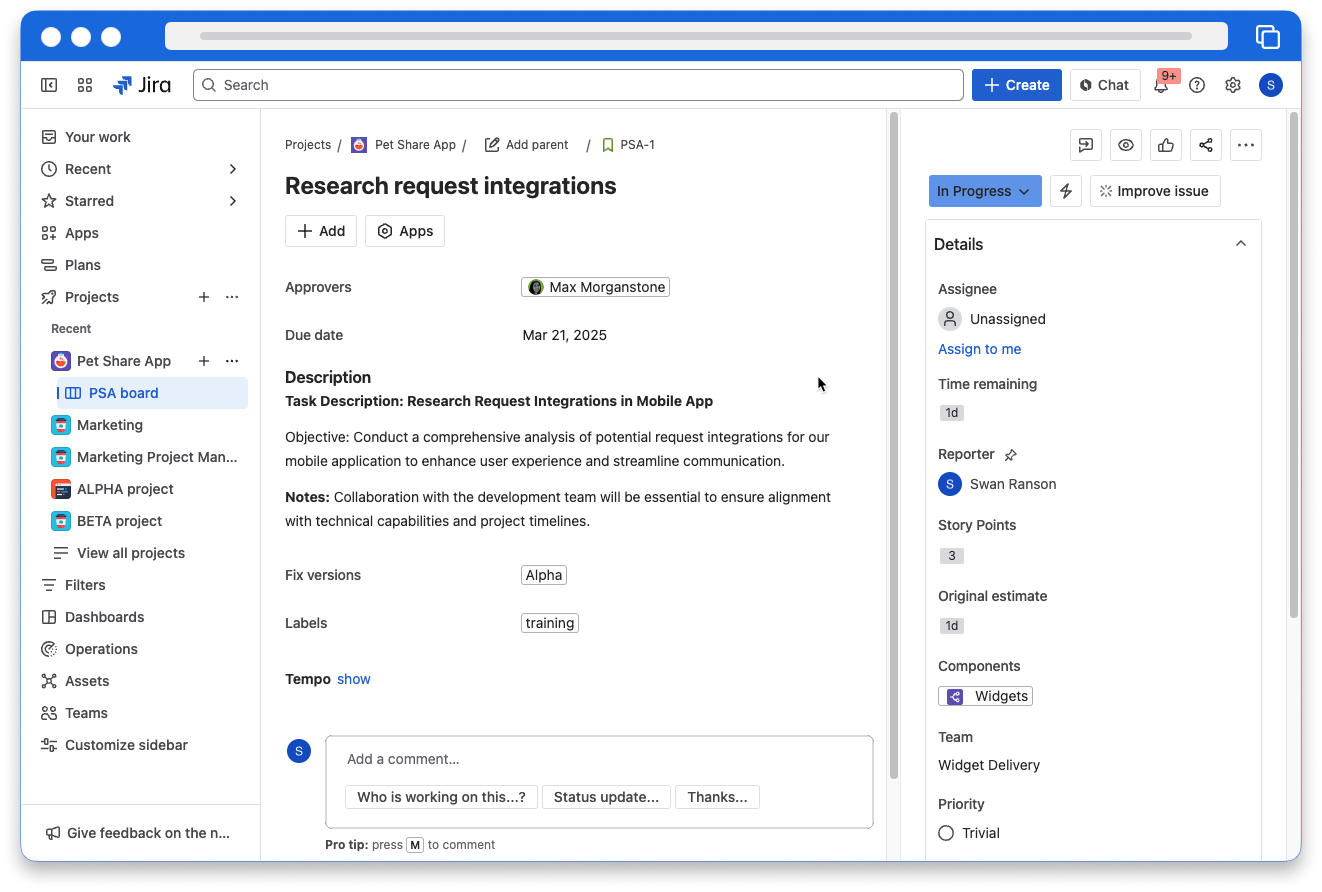Click Improve issue button
The width and height of the screenshot is (1322, 892).
1155,191
